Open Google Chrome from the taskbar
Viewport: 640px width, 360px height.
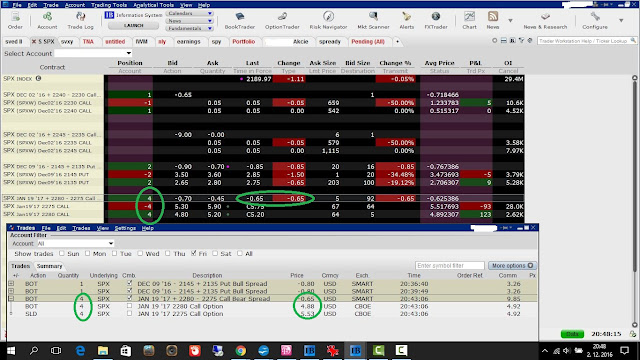coord(241,350)
